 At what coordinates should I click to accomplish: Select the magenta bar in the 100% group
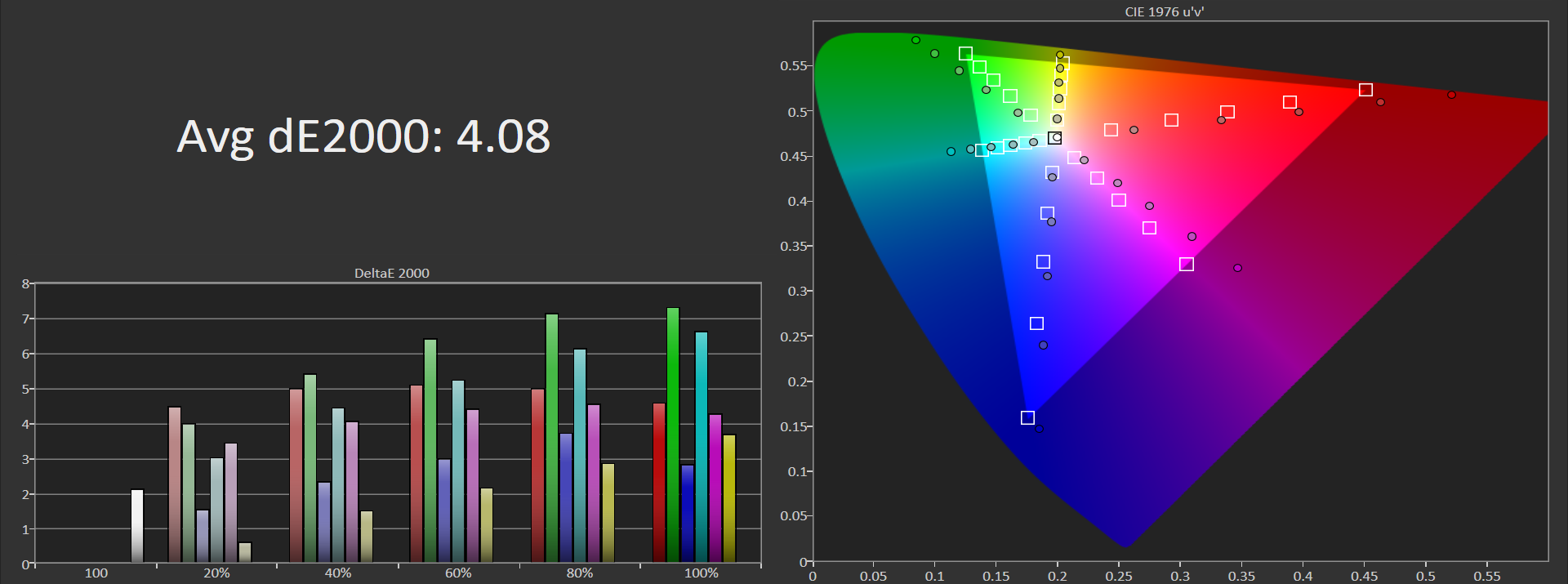tap(715, 488)
